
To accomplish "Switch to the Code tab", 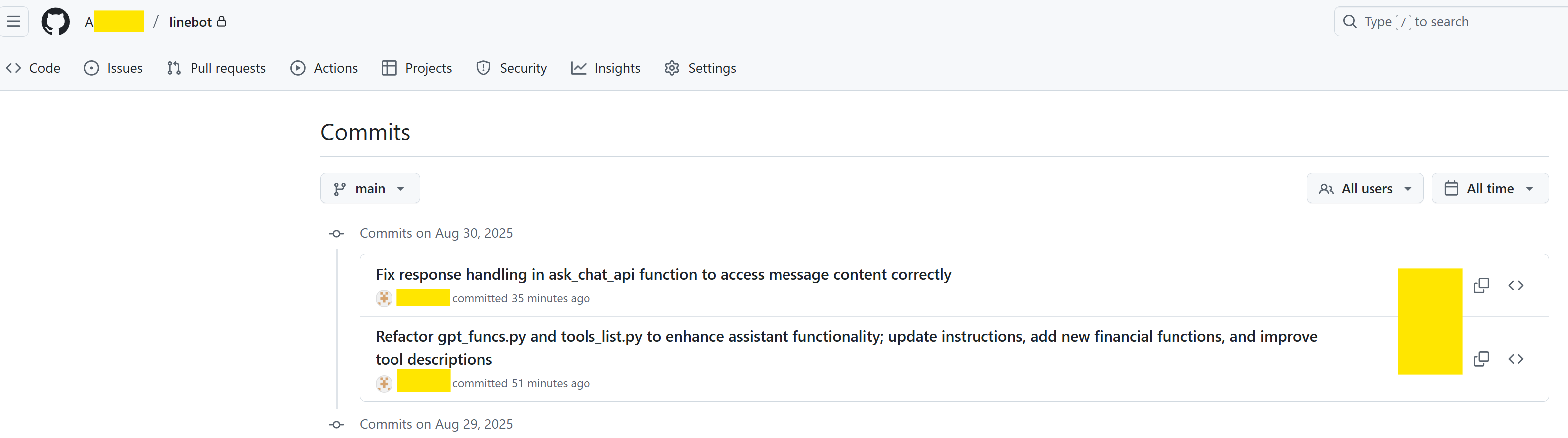I will pos(34,68).
